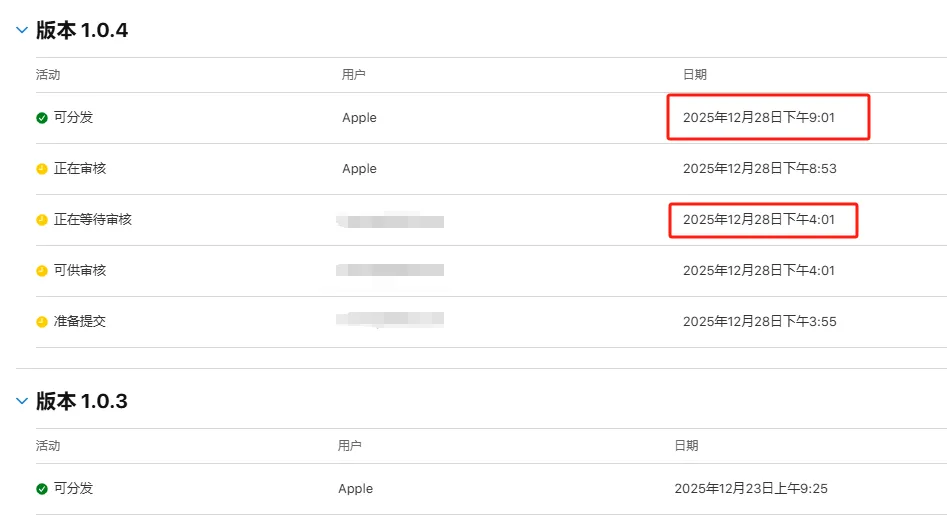Select the 正在审核 activity row text
947x515 pixels.
80,169
